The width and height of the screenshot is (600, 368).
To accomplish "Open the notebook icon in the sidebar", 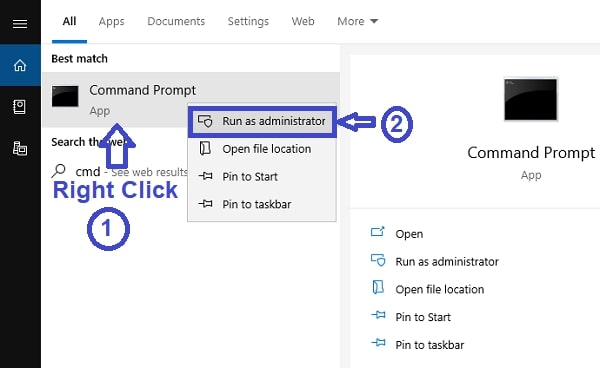I will pyautogui.click(x=20, y=107).
